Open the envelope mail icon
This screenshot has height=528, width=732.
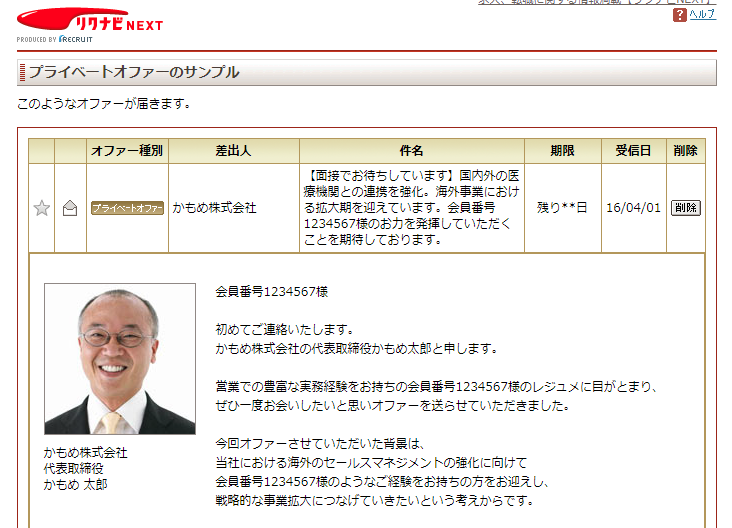pyautogui.click(x=70, y=208)
